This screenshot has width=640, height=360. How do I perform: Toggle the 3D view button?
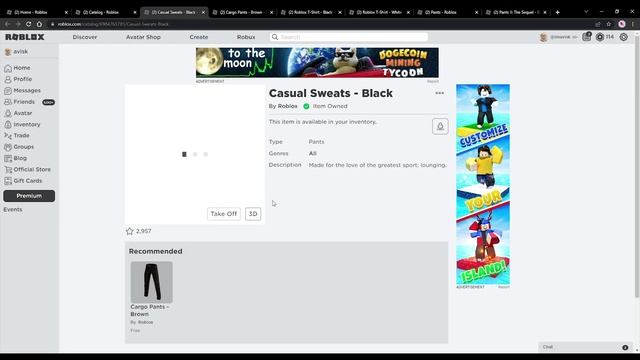click(x=253, y=214)
